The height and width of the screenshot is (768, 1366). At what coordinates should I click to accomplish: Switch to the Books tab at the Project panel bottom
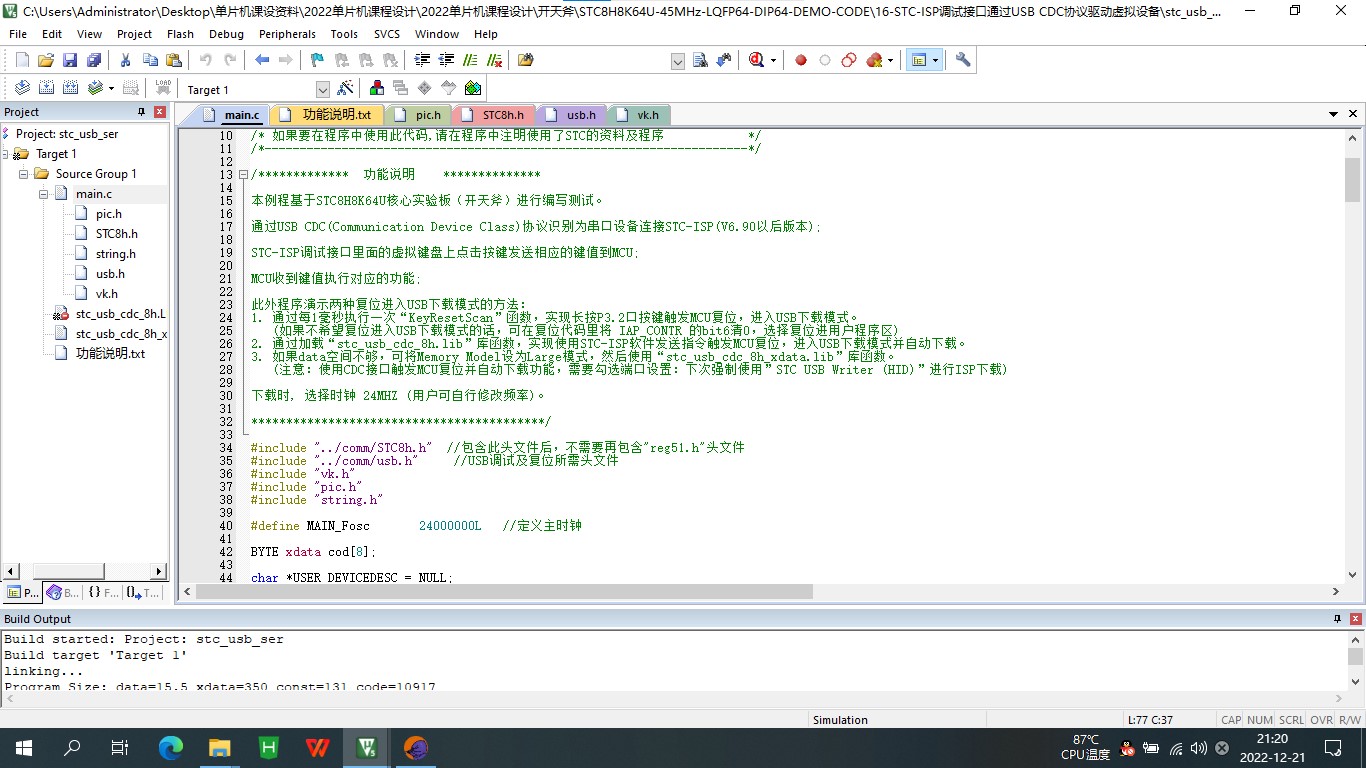(x=62, y=593)
